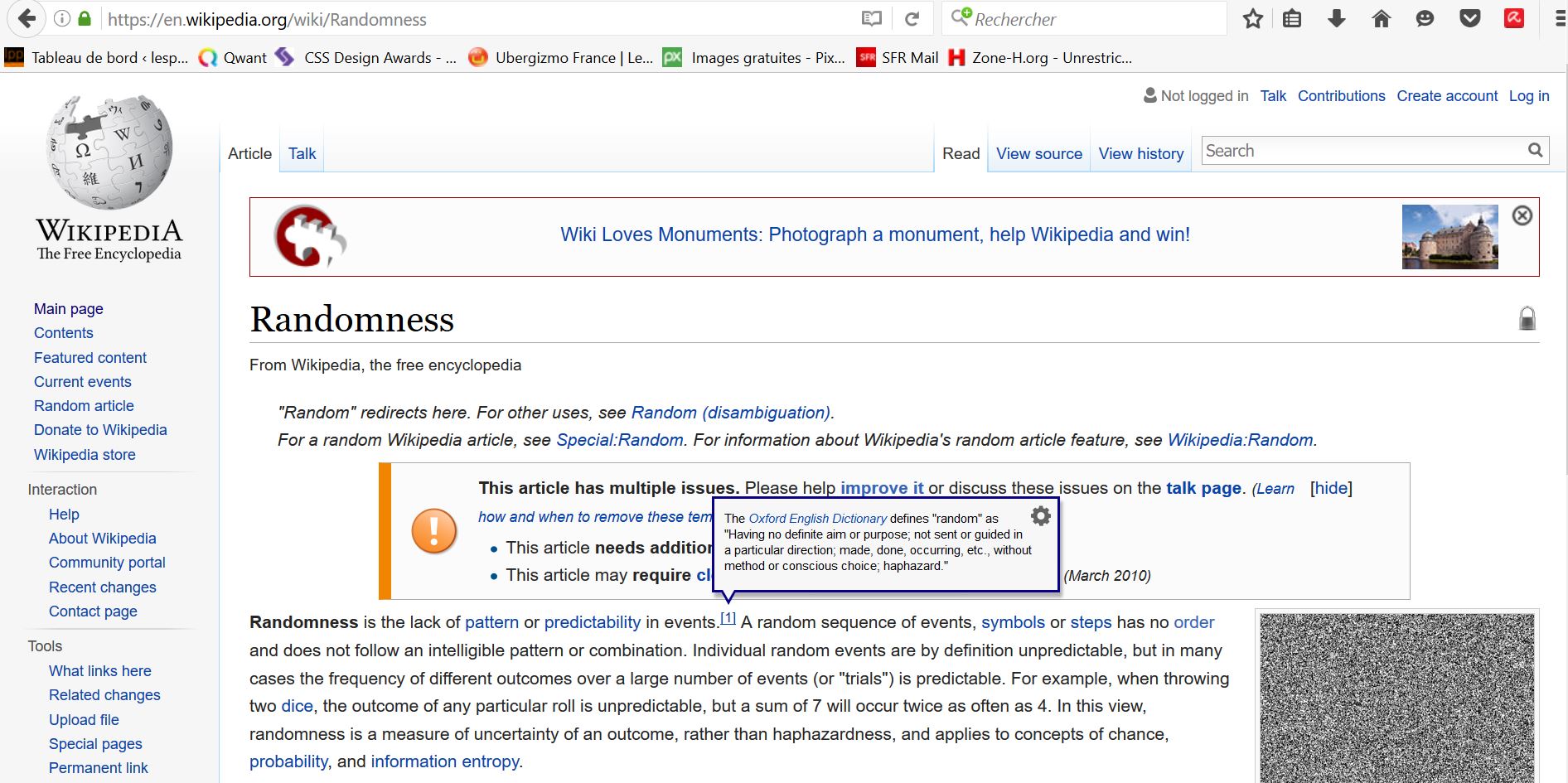Click the Wikipedia Search input field
1568x783 pixels.
pyautogui.click(x=1359, y=151)
